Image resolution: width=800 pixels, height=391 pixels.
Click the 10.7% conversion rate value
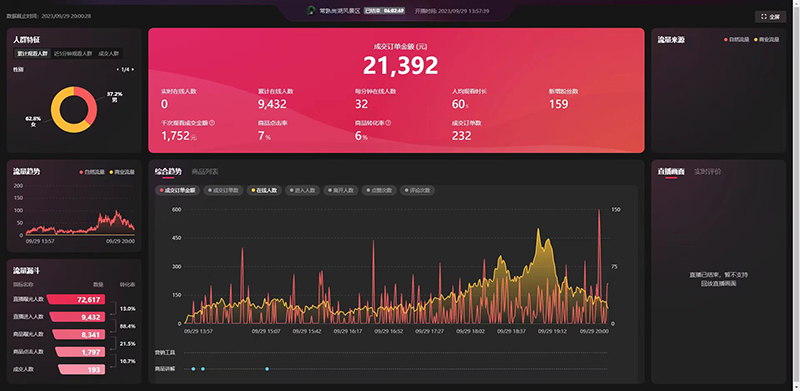coord(128,361)
